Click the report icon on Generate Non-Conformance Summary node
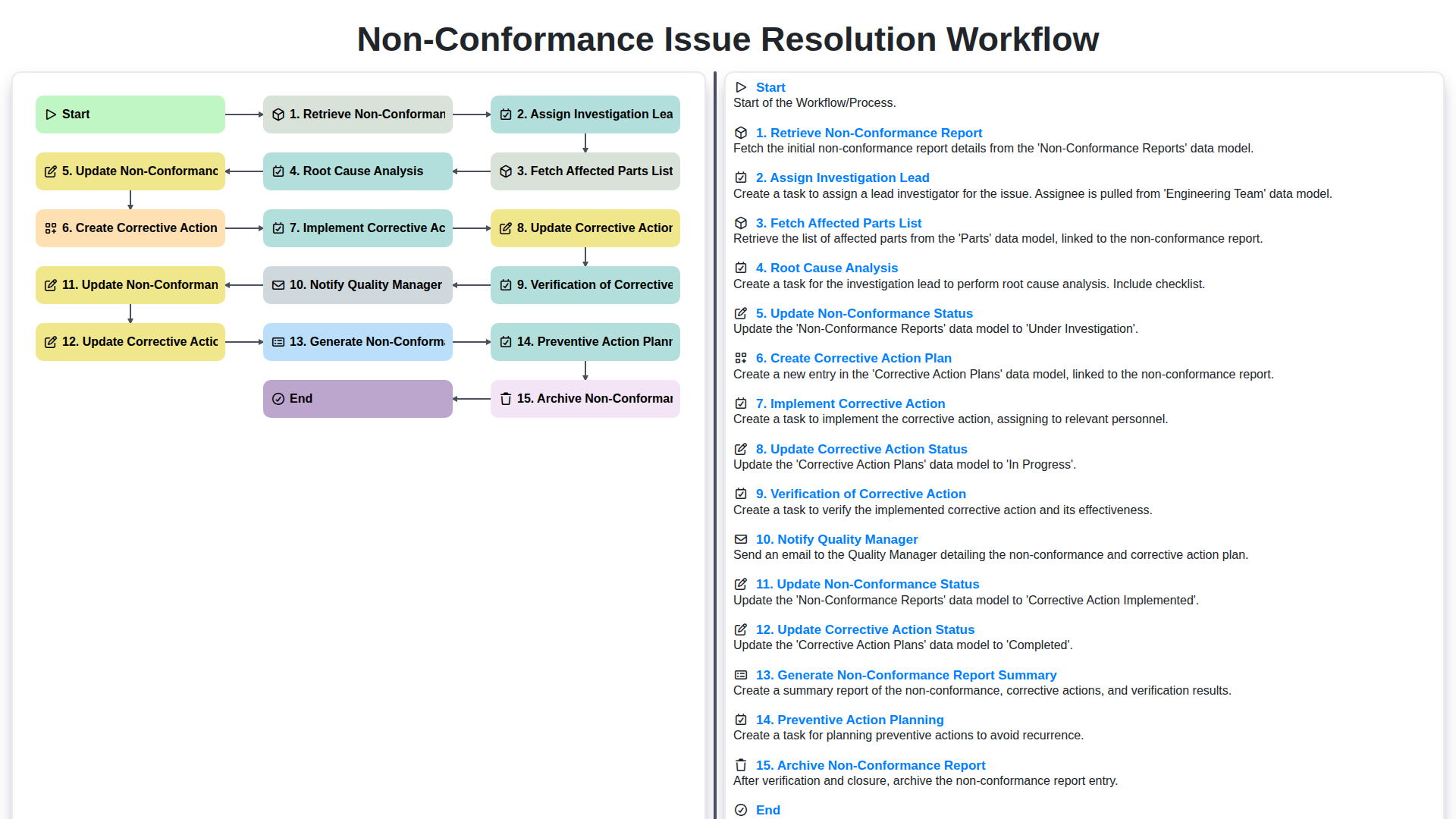Screen dimensions: 1456x819 click(x=278, y=341)
